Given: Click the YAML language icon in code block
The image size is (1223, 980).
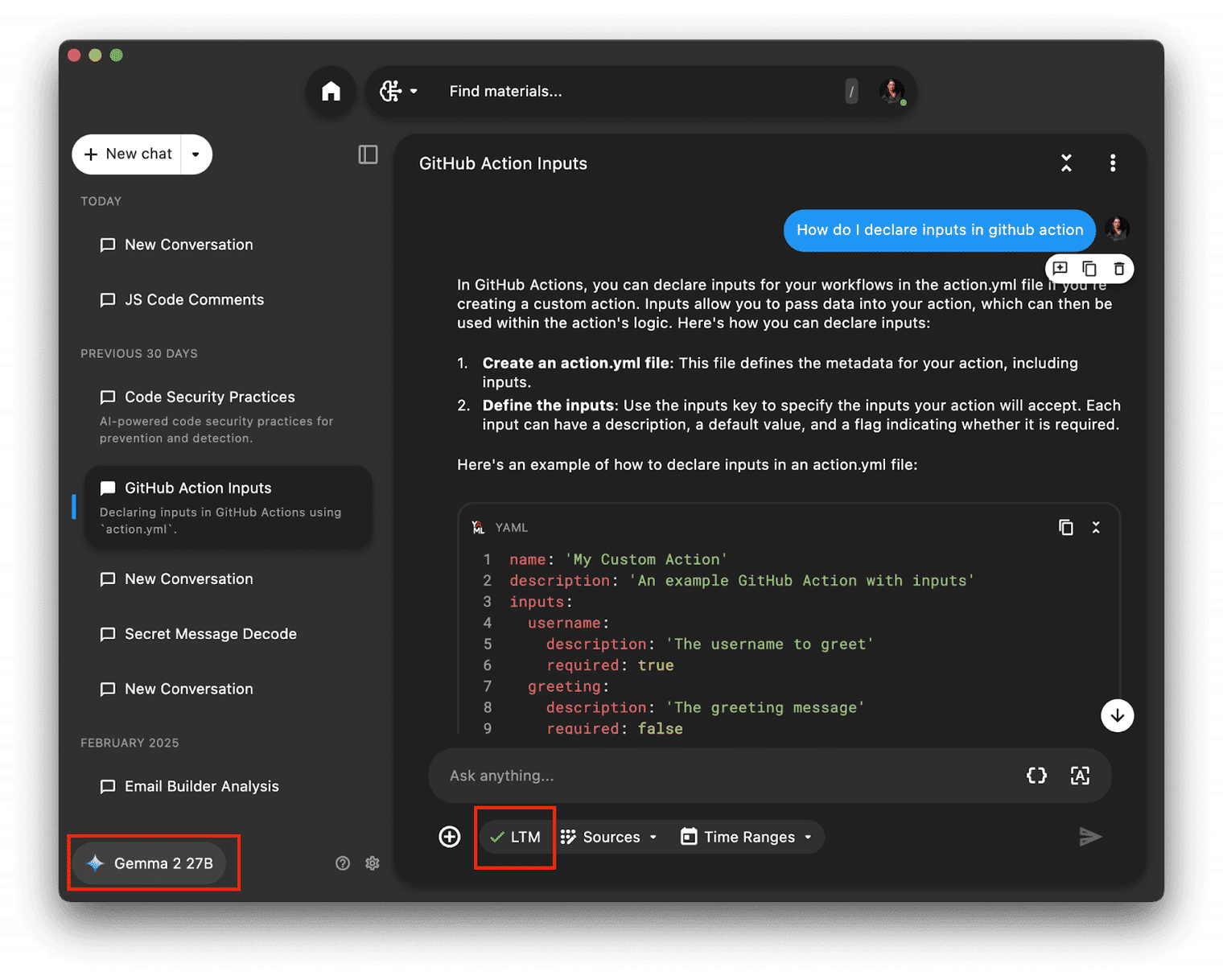Looking at the screenshot, I should click(478, 528).
